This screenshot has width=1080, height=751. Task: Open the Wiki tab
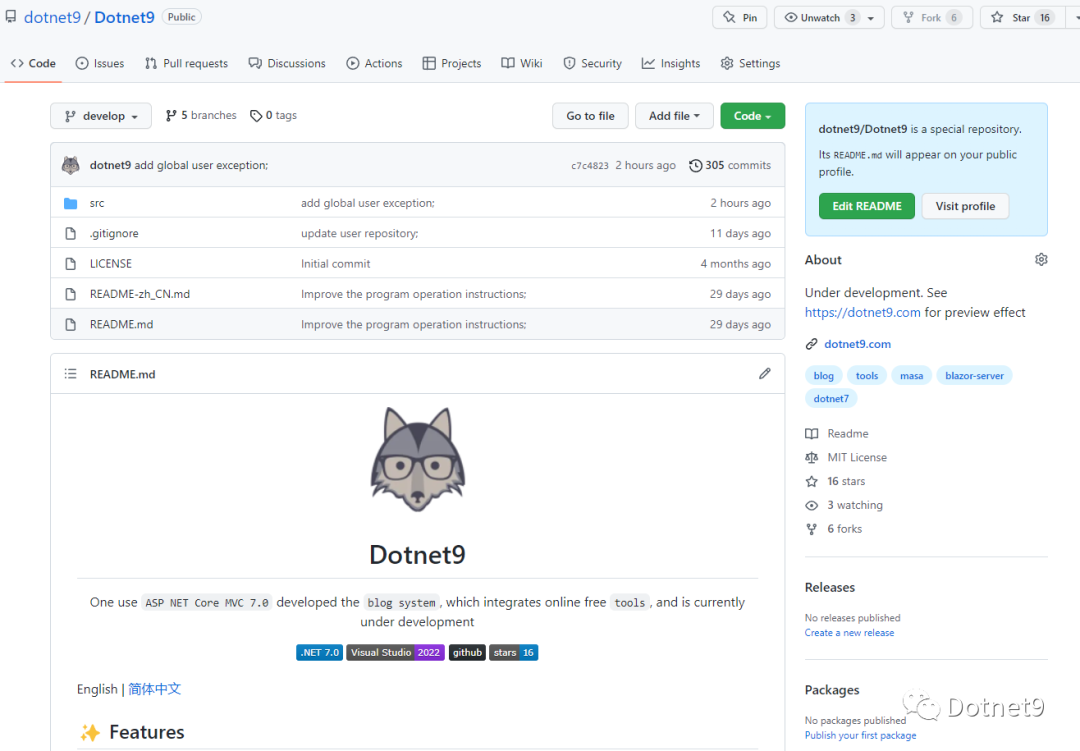(521, 63)
